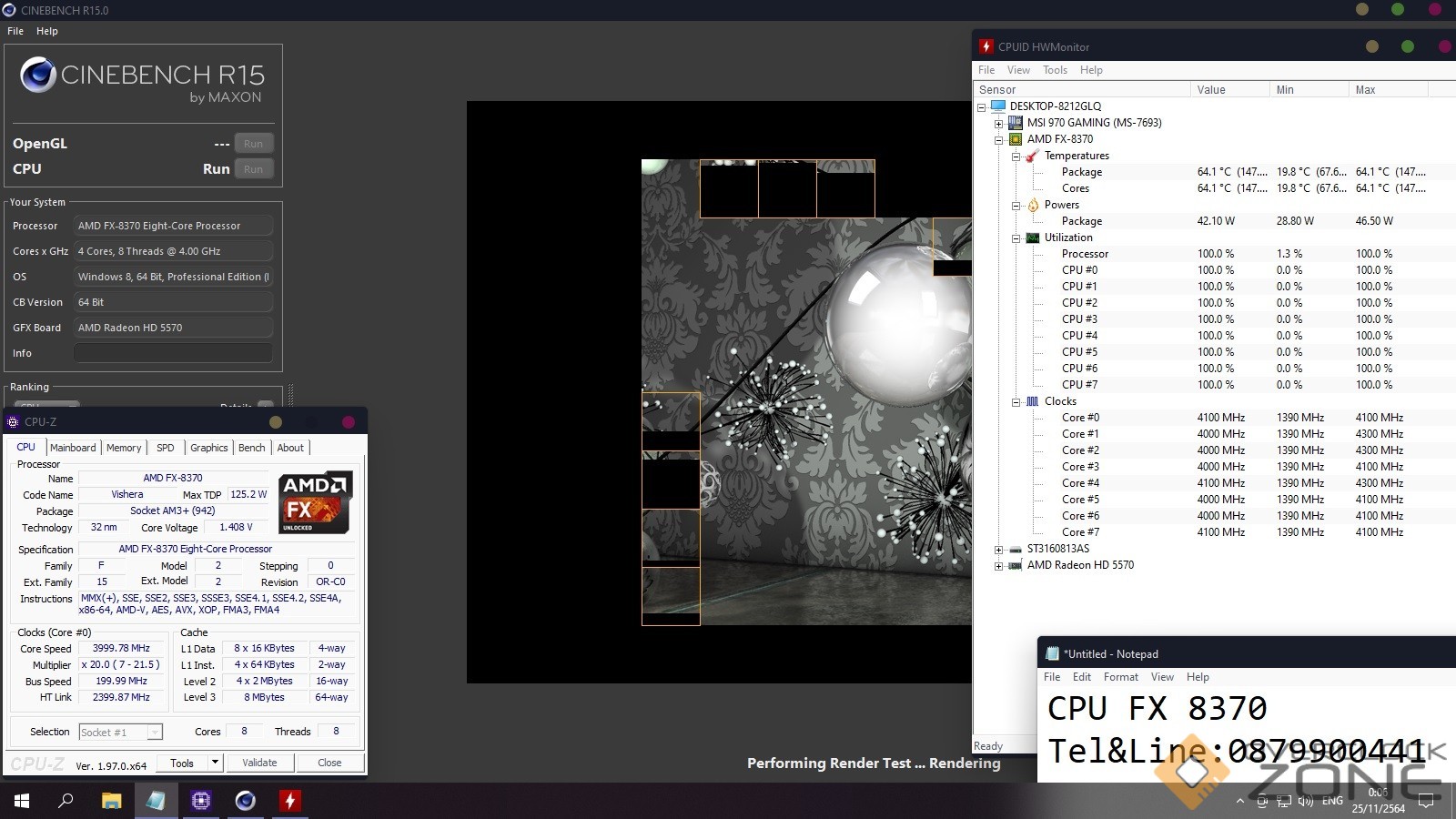Open the notification center icon

(1426, 801)
